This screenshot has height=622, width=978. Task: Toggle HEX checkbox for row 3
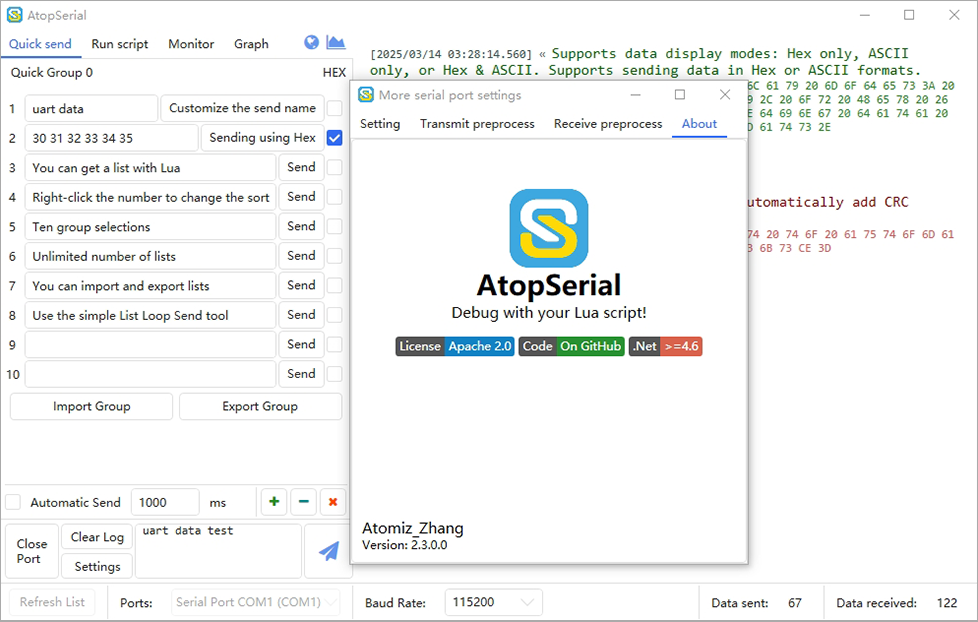tap(335, 167)
